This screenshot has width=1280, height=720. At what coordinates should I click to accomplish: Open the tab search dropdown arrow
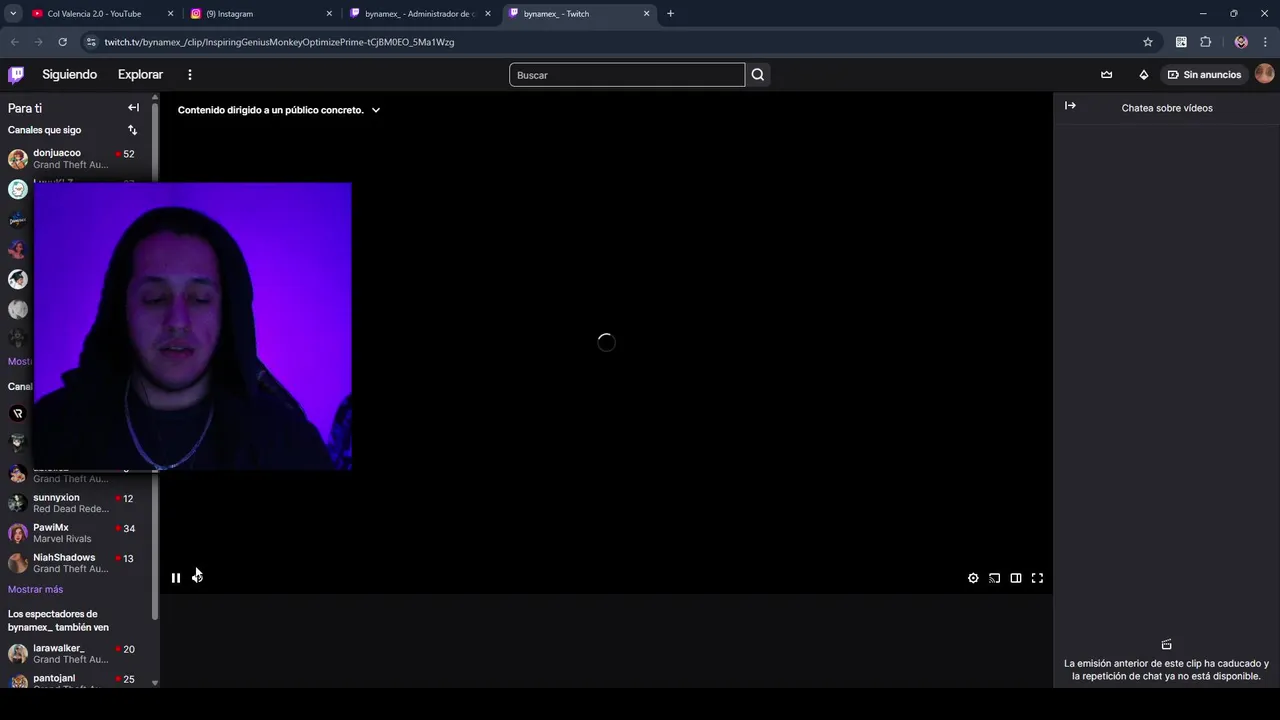13,14
